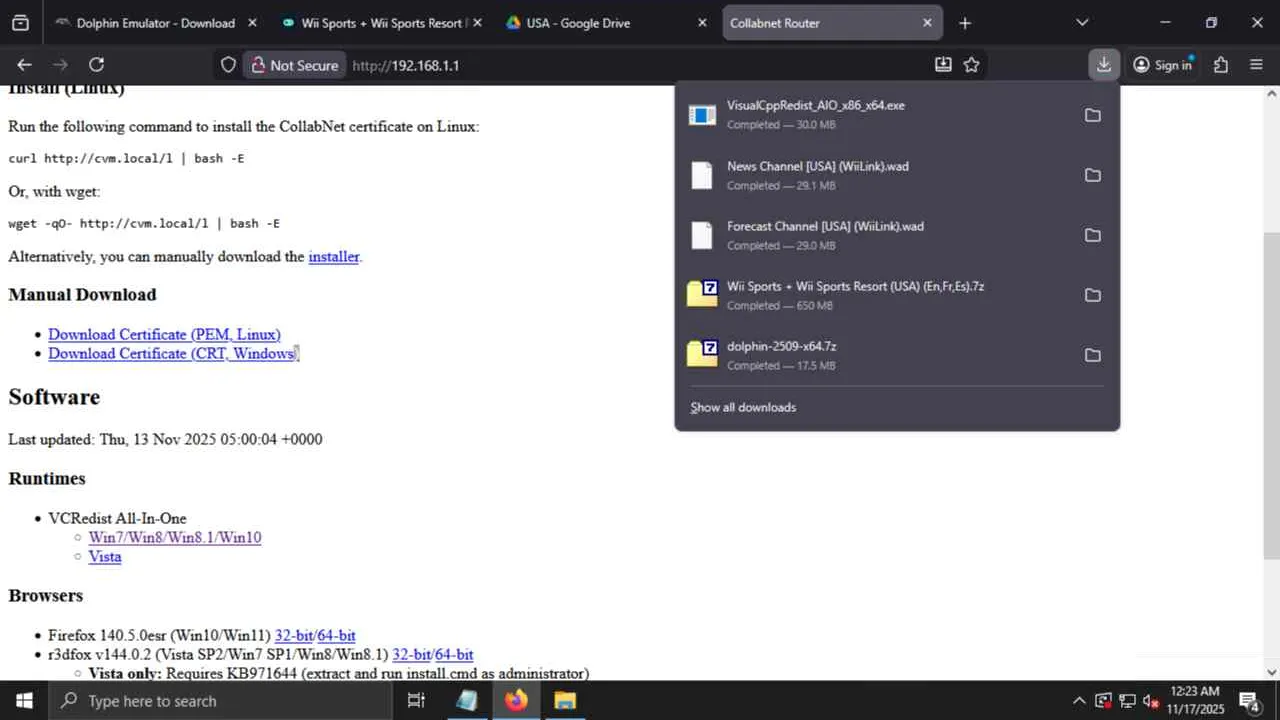This screenshot has height=720, width=1280.
Task: Click the scrollbar down arrow
Action: tap(1272, 672)
